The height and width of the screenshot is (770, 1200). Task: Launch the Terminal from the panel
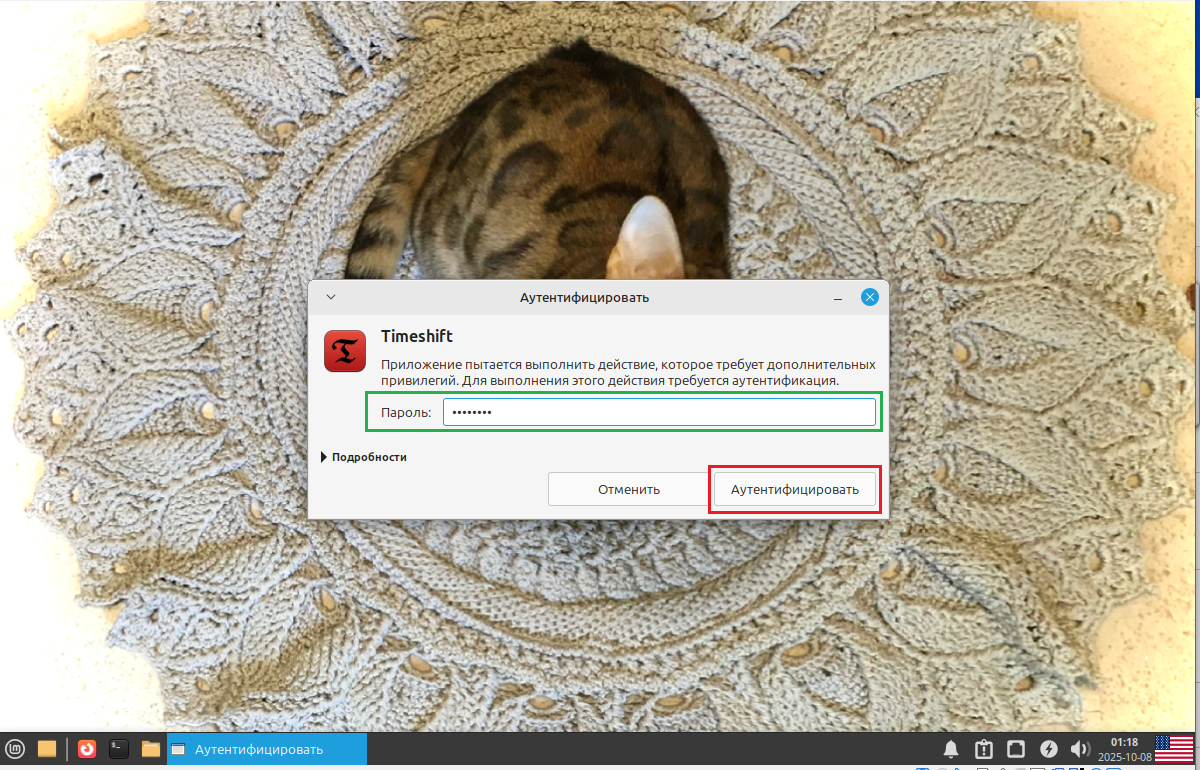pos(119,748)
